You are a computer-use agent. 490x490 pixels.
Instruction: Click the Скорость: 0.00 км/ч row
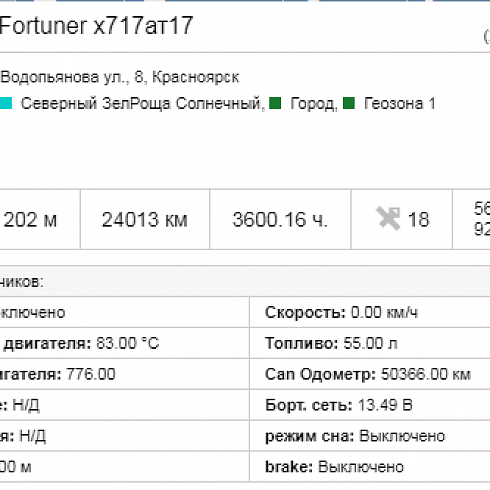[370, 312]
